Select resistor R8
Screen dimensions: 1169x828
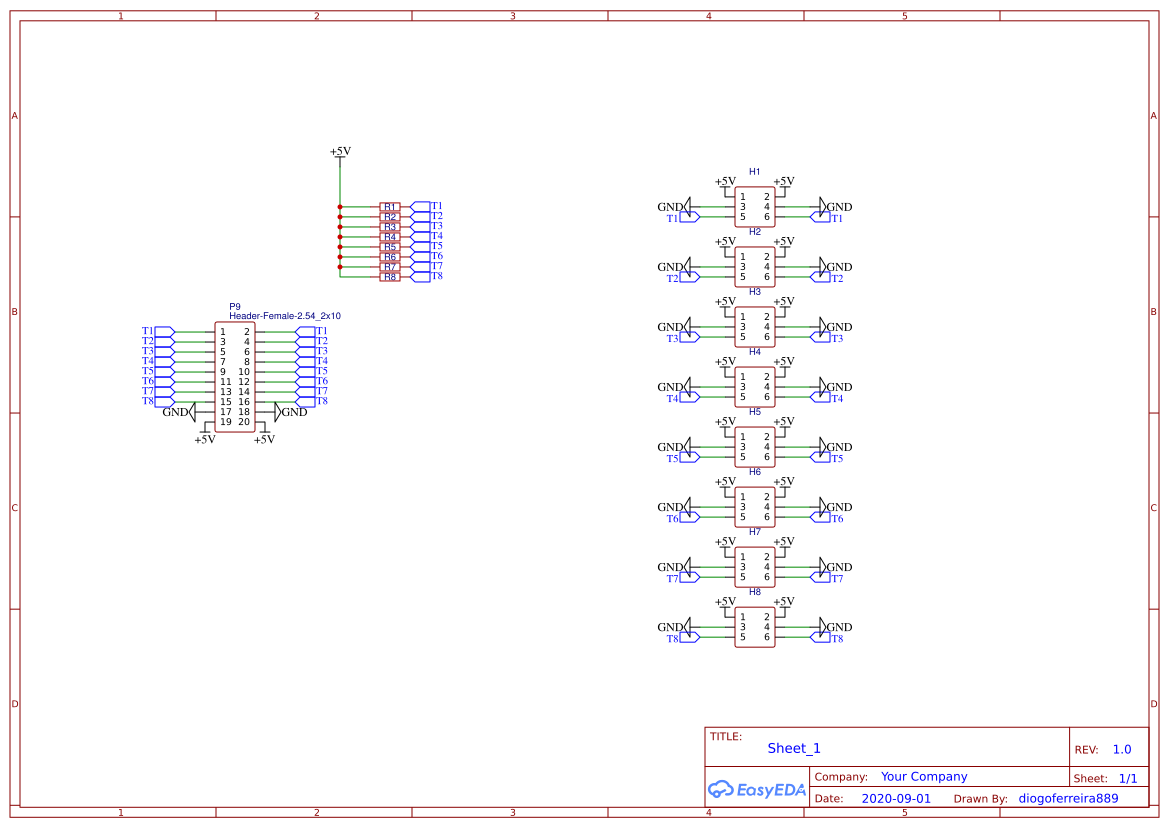pos(390,277)
